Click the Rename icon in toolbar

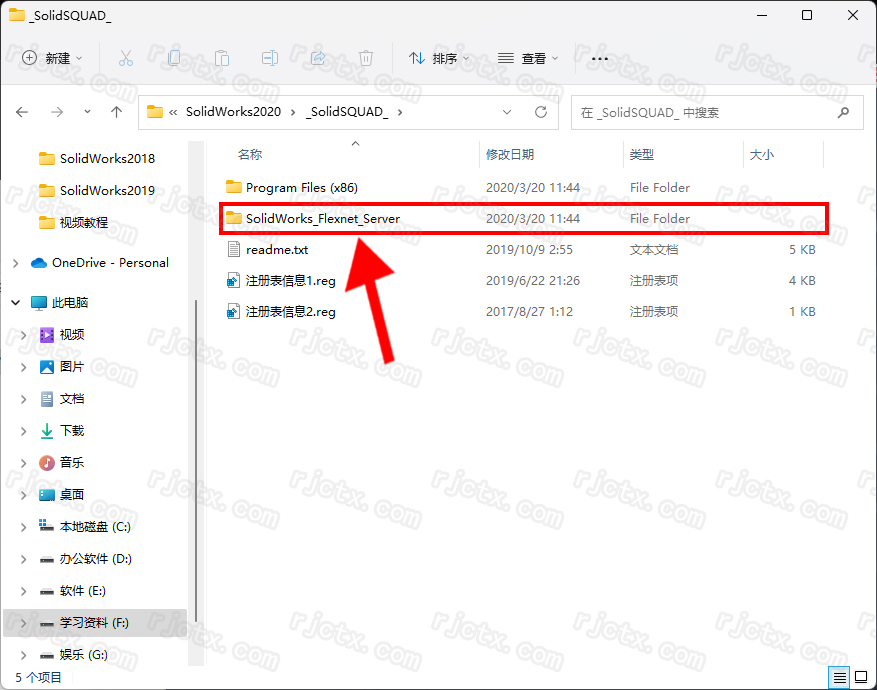[270, 59]
